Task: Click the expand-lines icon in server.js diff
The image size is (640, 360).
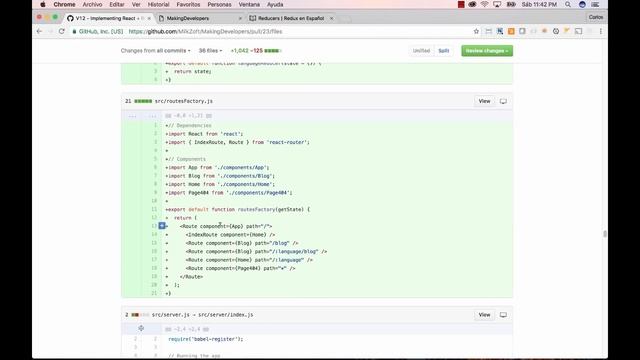Action: pyautogui.click(x=141, y=328)
